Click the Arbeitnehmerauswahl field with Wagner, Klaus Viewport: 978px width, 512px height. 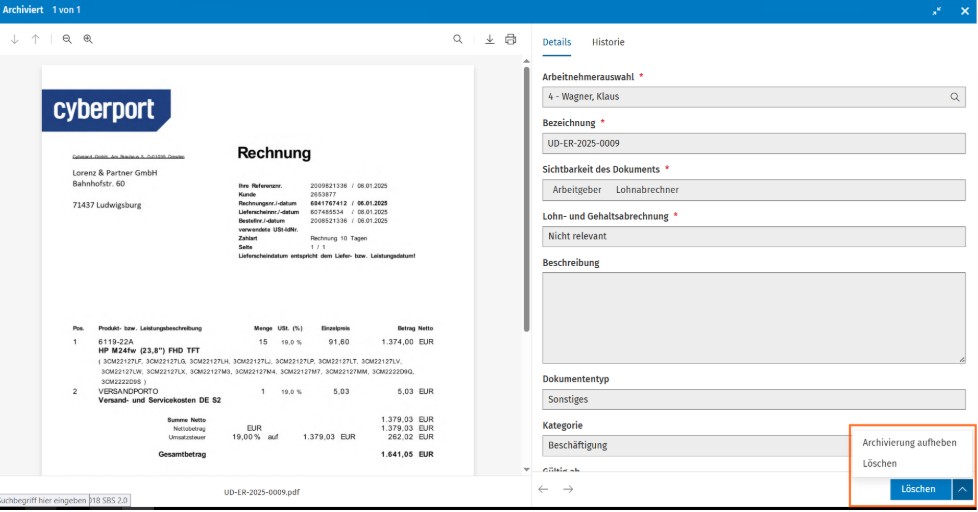[753, 97]
